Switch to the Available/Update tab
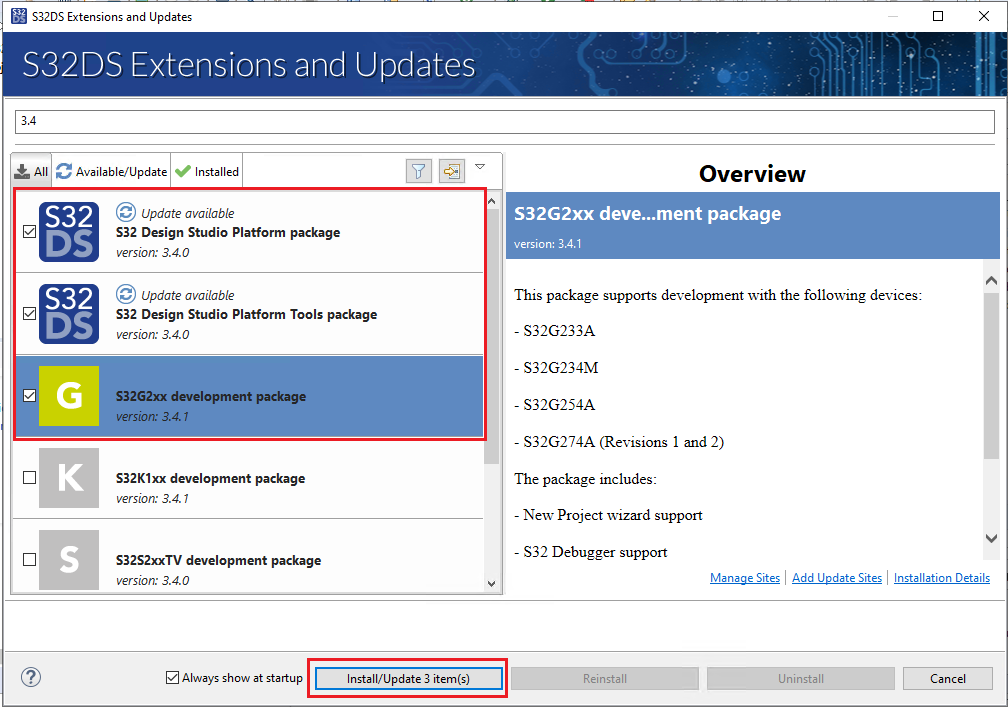The width and height of the screenshot is (1008, 708). pyautogui.click(x=111, y=171)
